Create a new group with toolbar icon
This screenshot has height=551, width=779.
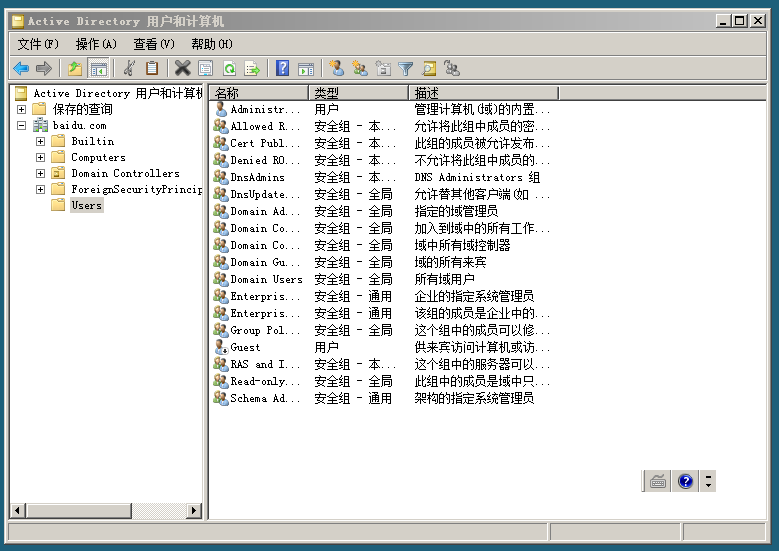360,68
